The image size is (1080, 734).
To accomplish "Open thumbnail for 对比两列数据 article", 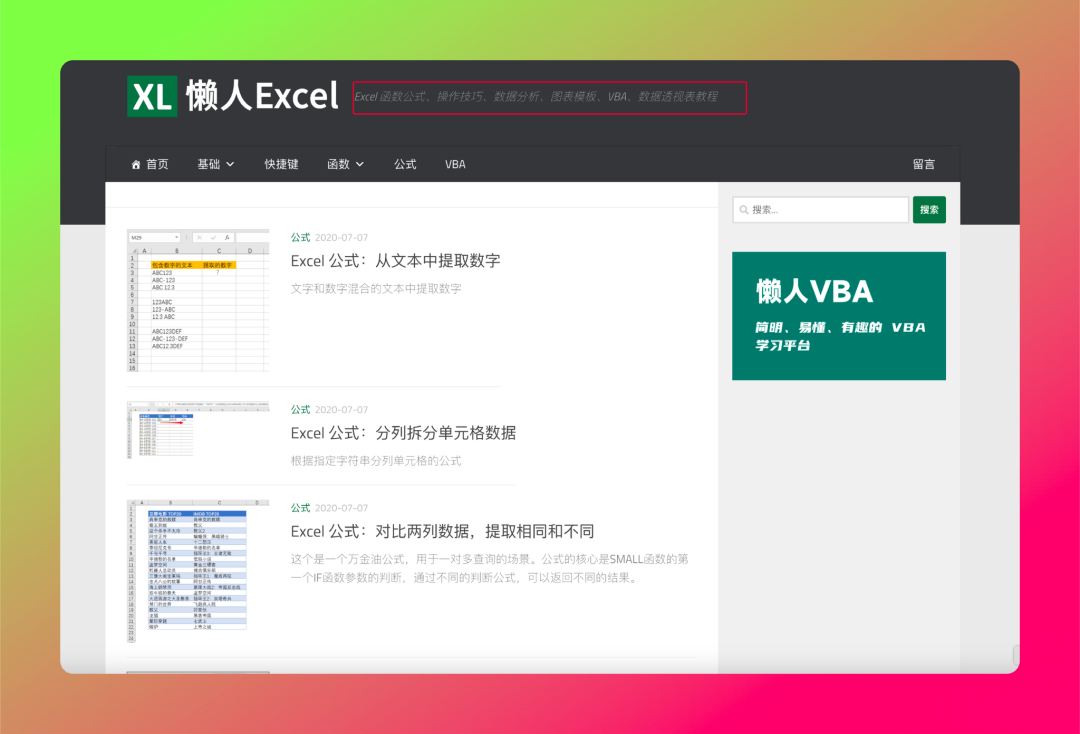I will (x=198, y=572).
